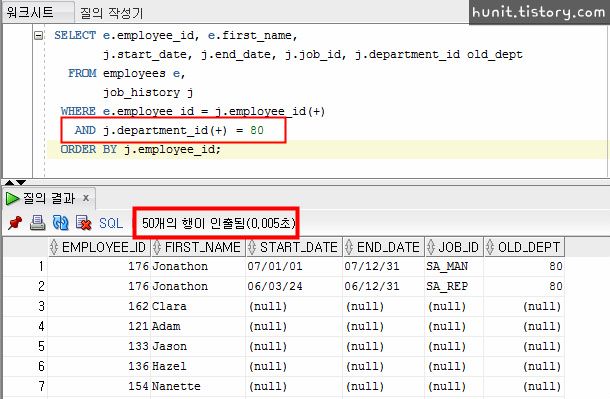610x399 pixels.
Task: Collapse results pane with the down arrow
Action: [21, 182]
